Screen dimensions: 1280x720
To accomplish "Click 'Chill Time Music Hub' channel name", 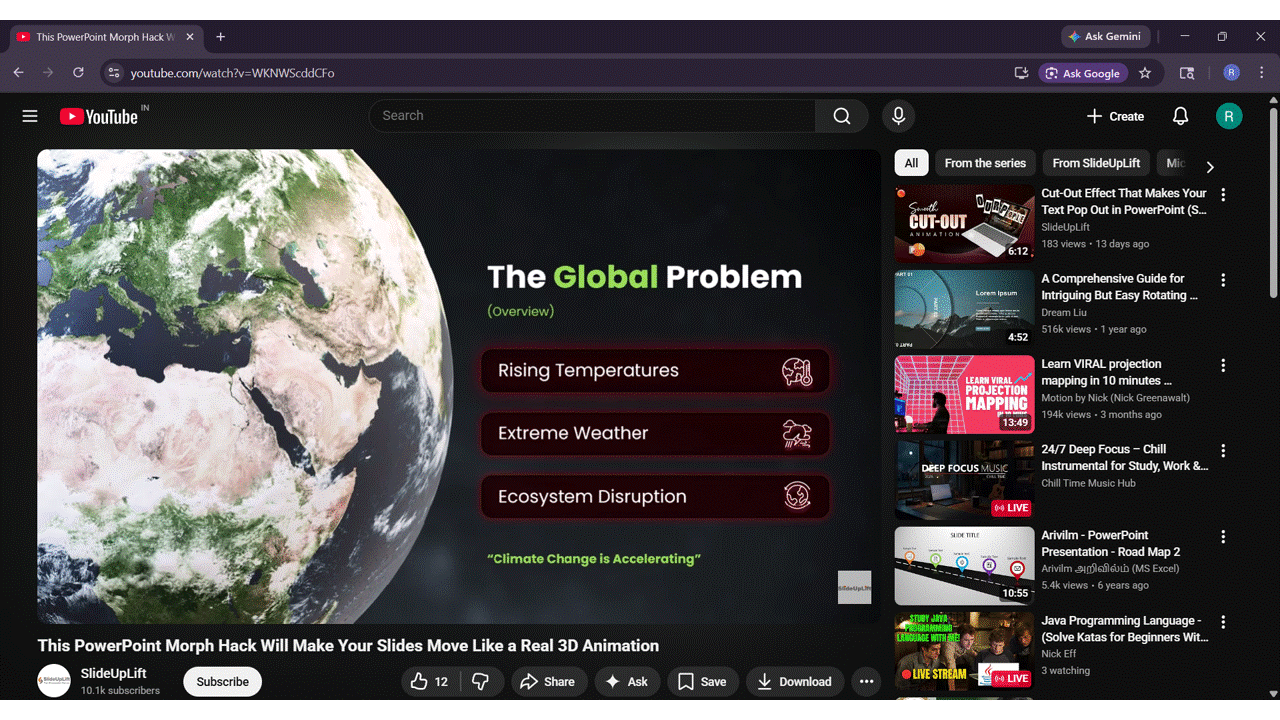I will click(x=1088, y=483).
